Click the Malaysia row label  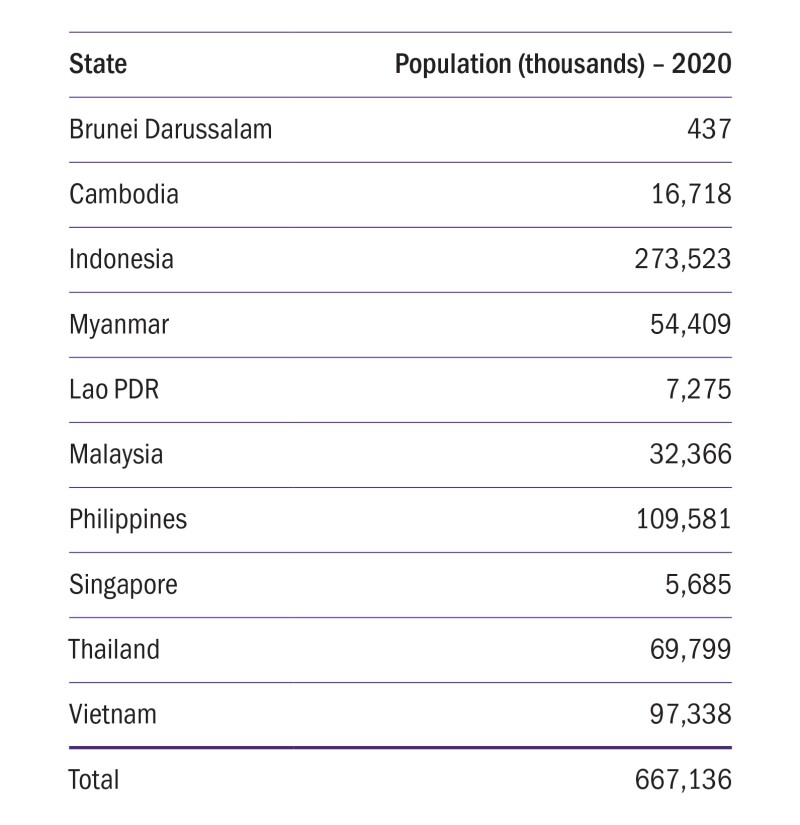point(116,455)
